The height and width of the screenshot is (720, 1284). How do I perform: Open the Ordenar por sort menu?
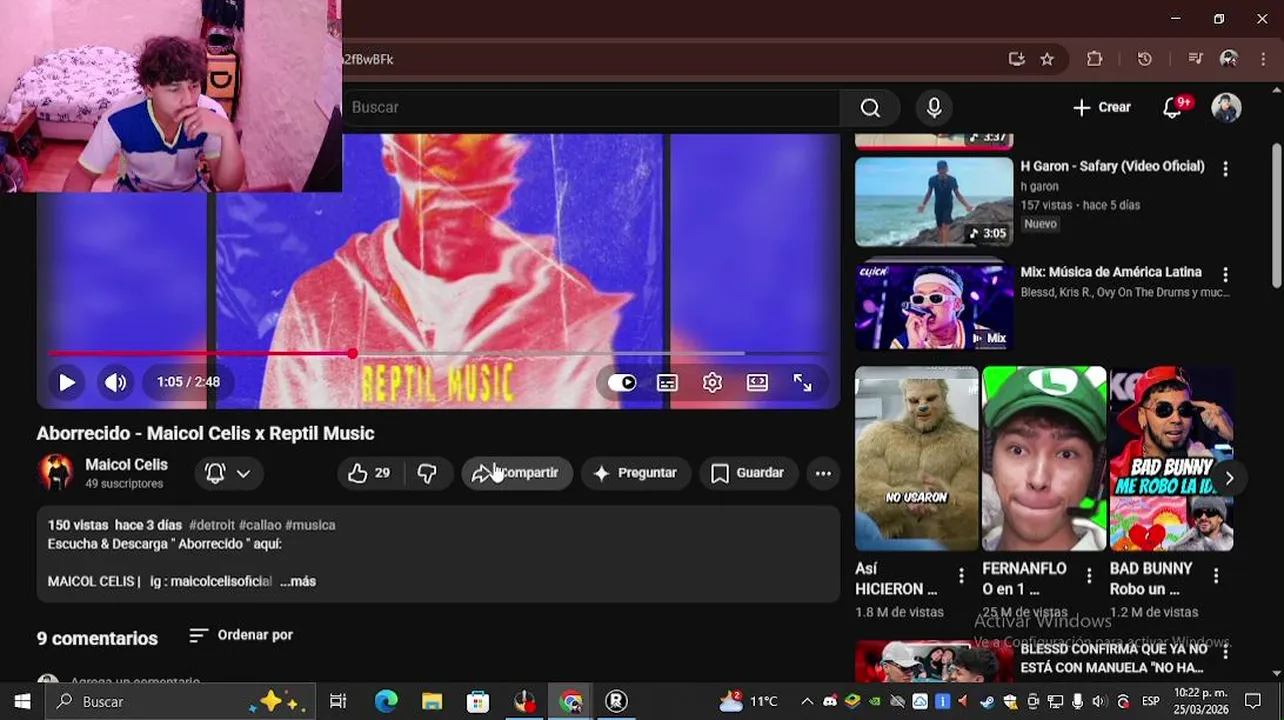241,635
